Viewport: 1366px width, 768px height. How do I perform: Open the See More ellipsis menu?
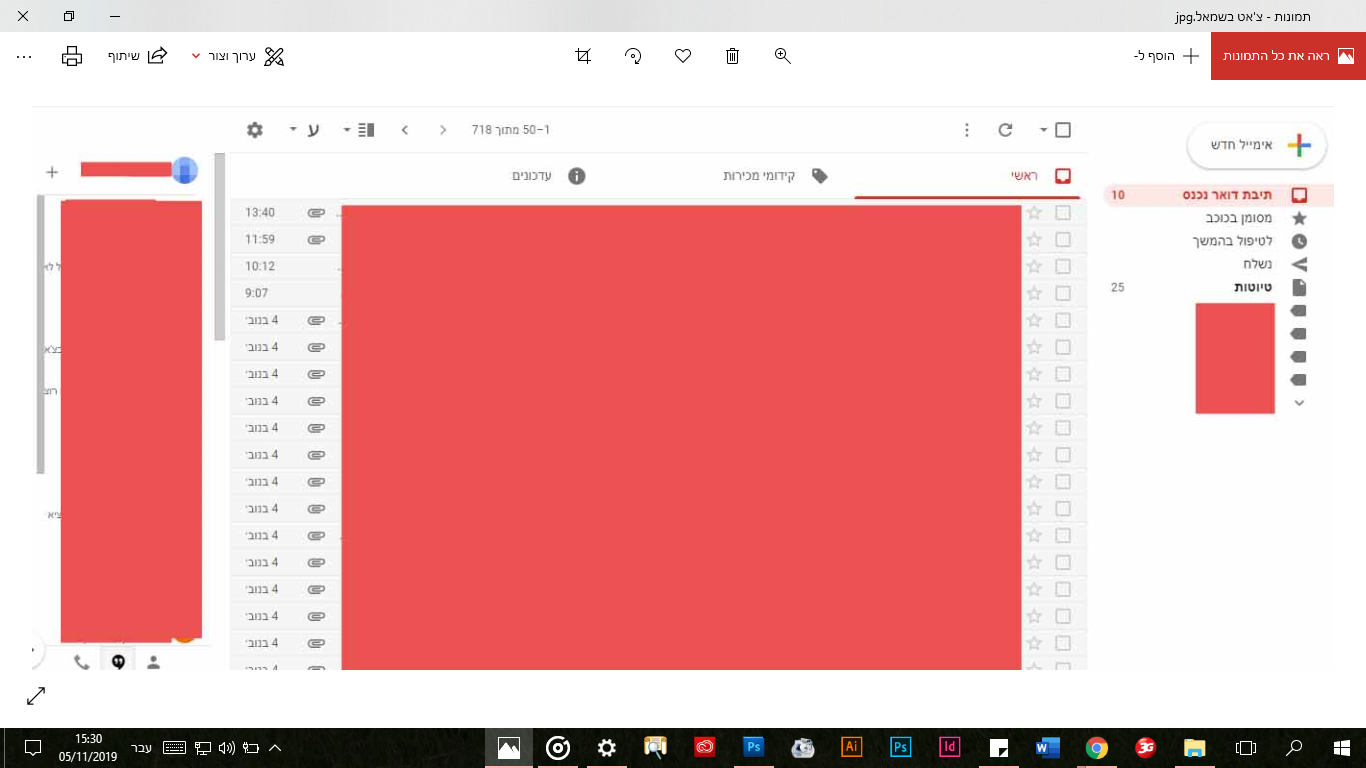24,56
